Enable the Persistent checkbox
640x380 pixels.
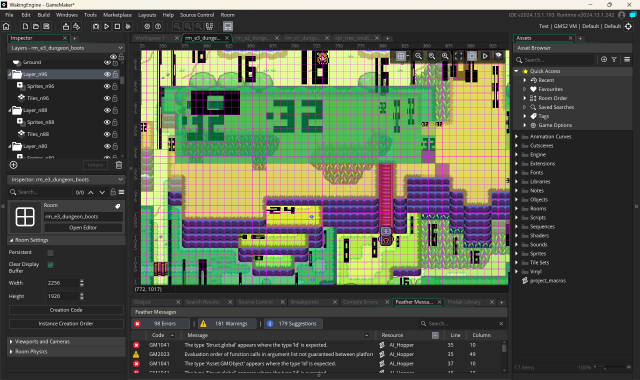coord(51,253)
